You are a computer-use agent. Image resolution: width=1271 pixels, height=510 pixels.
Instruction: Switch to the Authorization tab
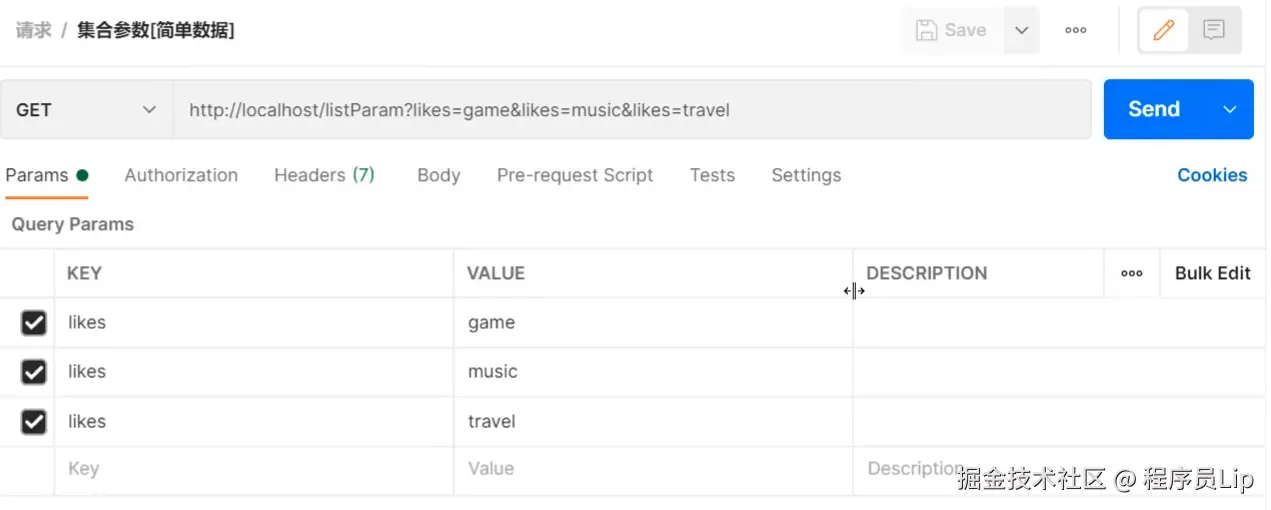coord(181,175)
